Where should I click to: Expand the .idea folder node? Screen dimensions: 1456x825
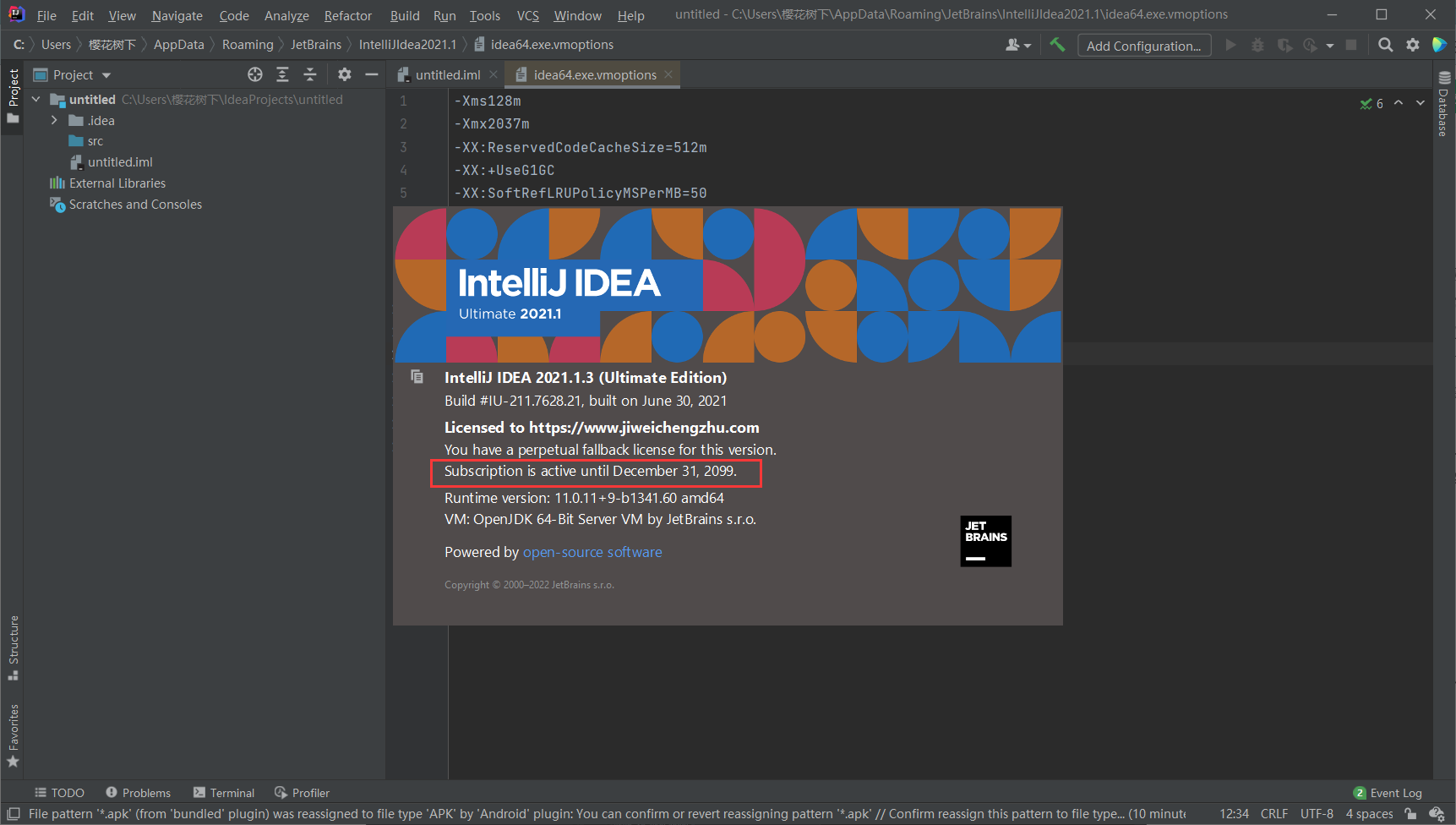[x=54, y=120]
